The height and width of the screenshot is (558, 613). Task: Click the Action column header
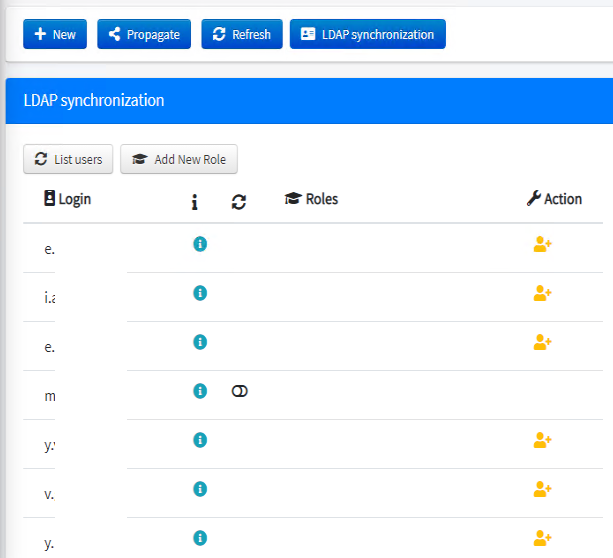(554, 199)
